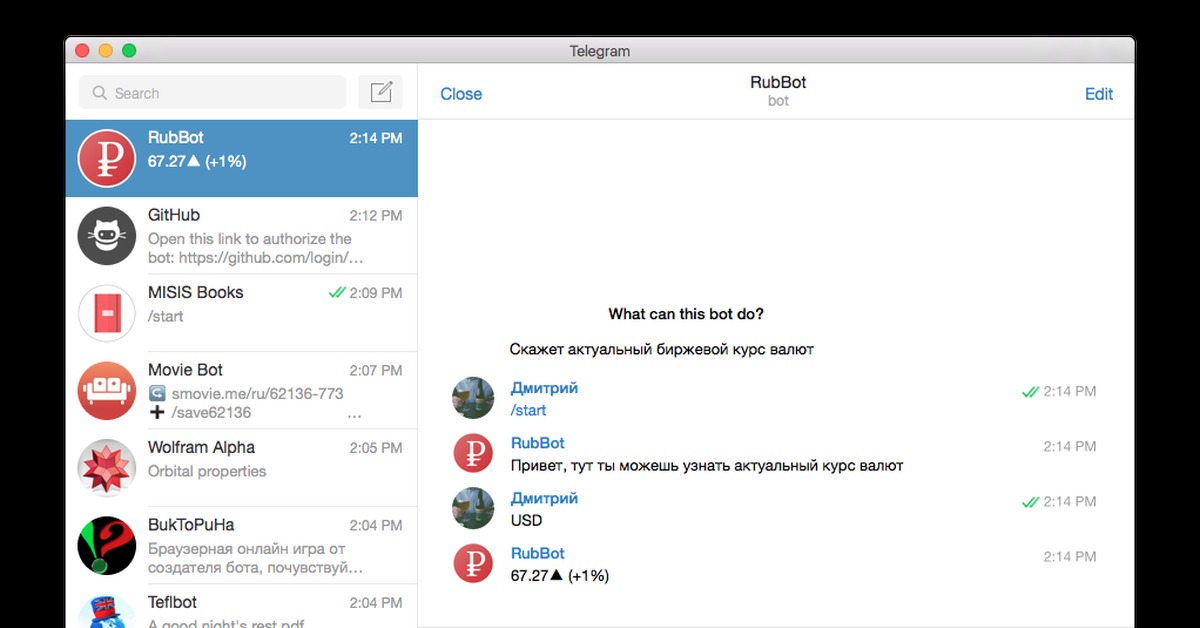Click the USD message text
This screenshot has height=628, width=1200.
[x=526, y=520]
